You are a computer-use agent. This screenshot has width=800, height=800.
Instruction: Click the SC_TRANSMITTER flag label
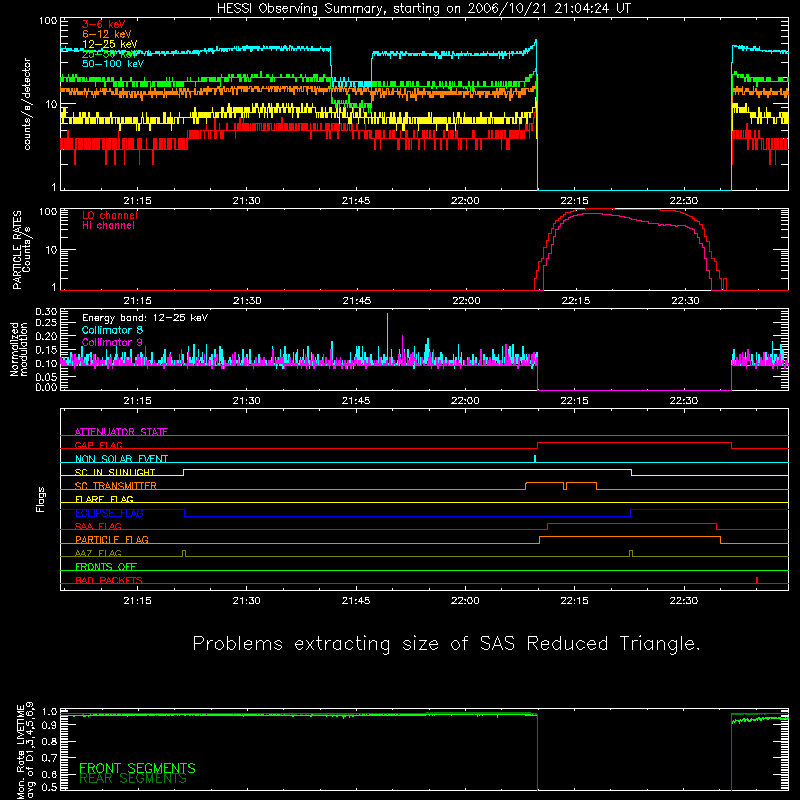point(116,486)
